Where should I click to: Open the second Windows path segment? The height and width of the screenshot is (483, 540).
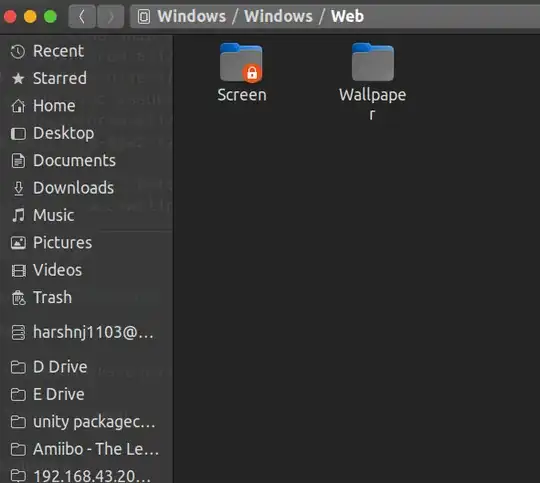(x=278, y=17)
